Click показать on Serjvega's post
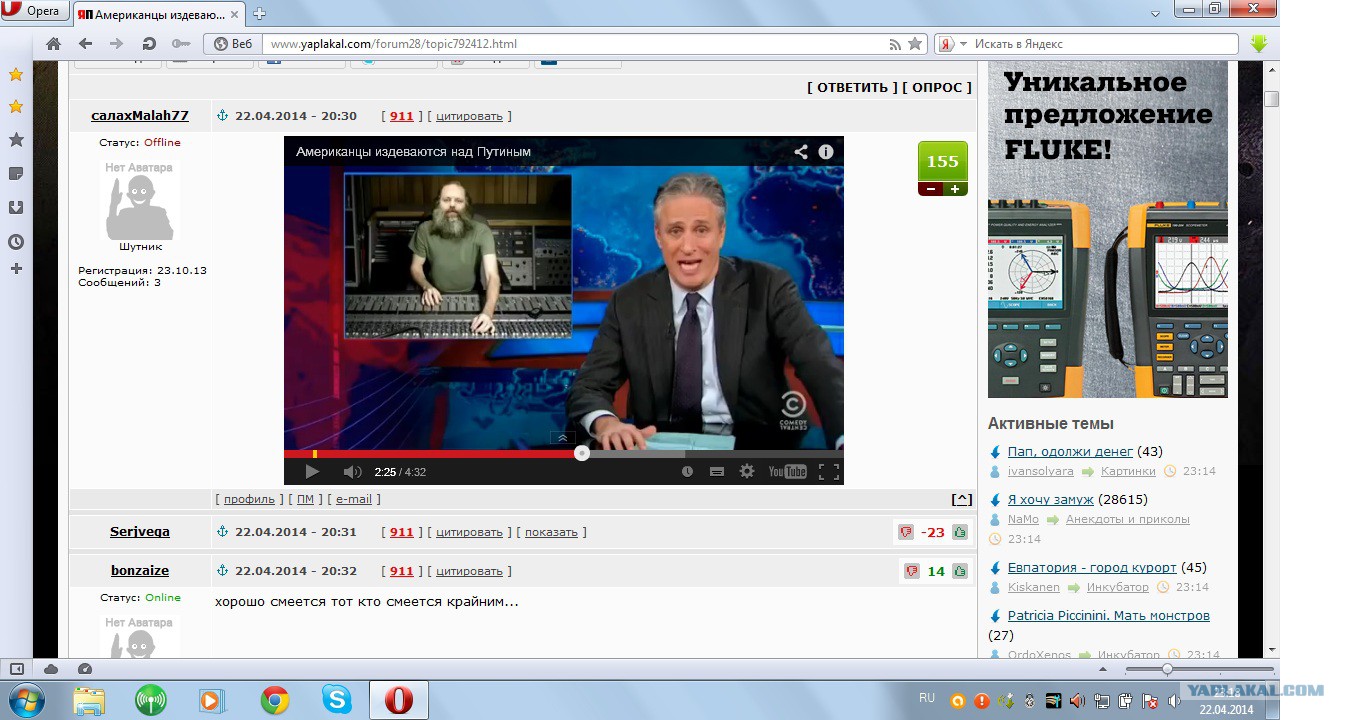This screenshot has width=1350, height=720. (553, 532)
